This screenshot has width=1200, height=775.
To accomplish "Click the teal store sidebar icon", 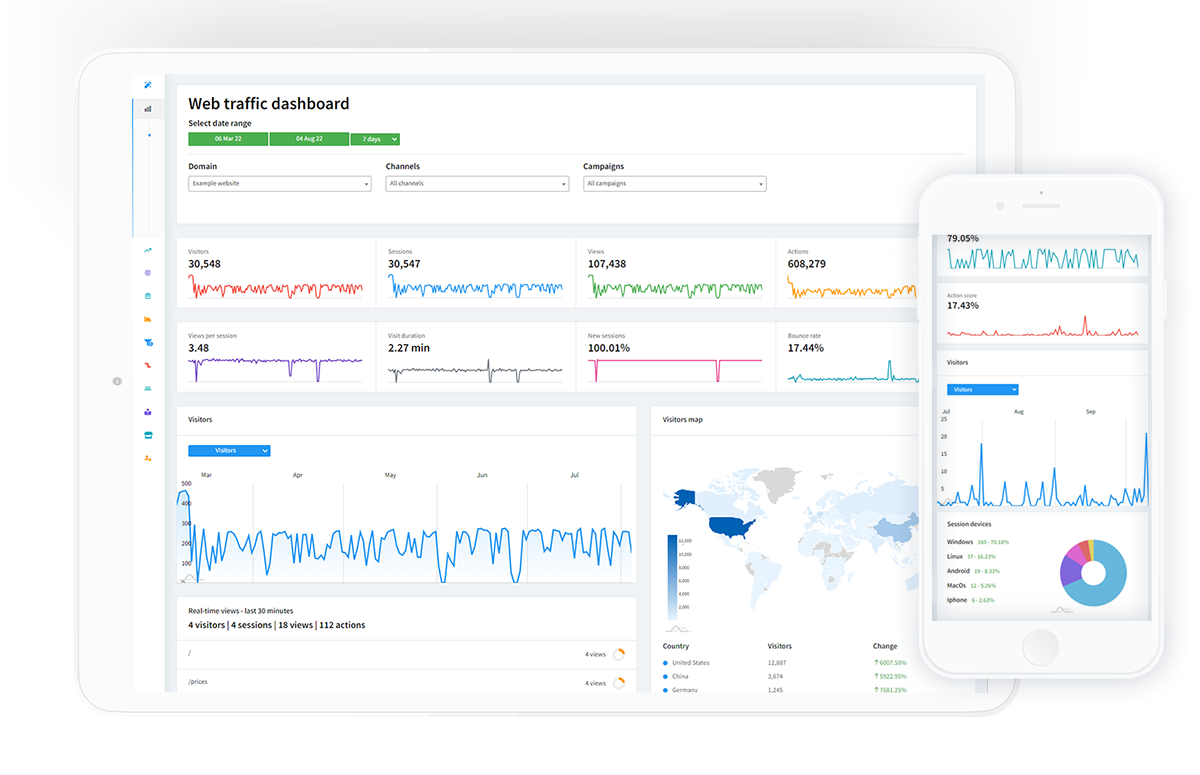I will click(148, 435).
